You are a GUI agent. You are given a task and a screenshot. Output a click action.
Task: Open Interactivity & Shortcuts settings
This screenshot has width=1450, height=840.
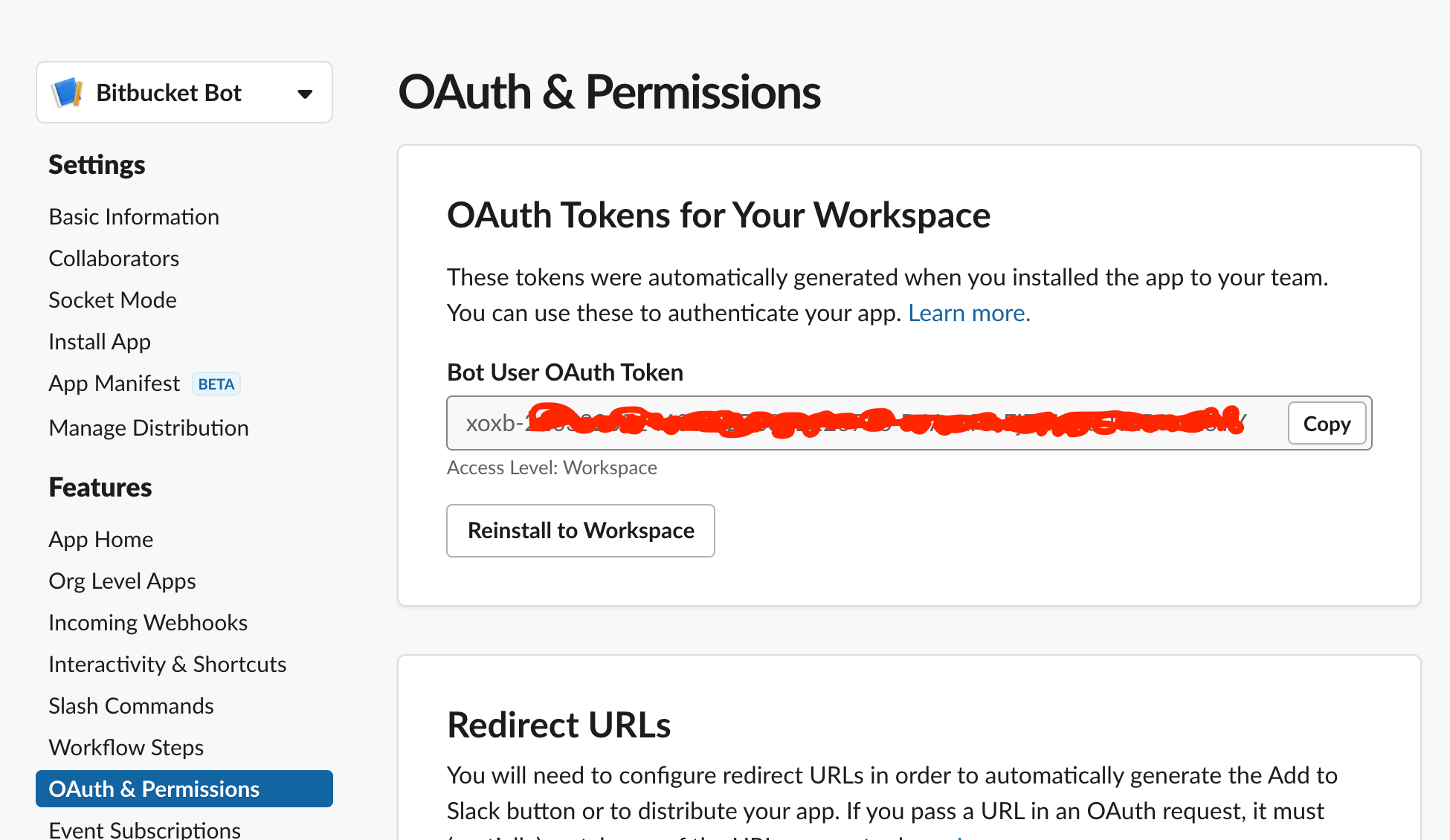click(x=167, y=665)
